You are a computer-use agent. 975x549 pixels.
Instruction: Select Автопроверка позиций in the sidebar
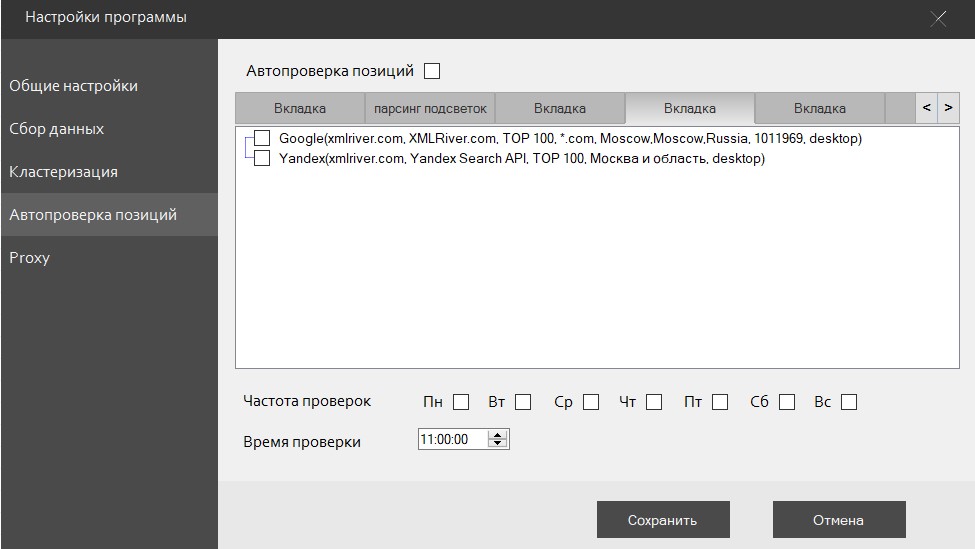point(109,215)
